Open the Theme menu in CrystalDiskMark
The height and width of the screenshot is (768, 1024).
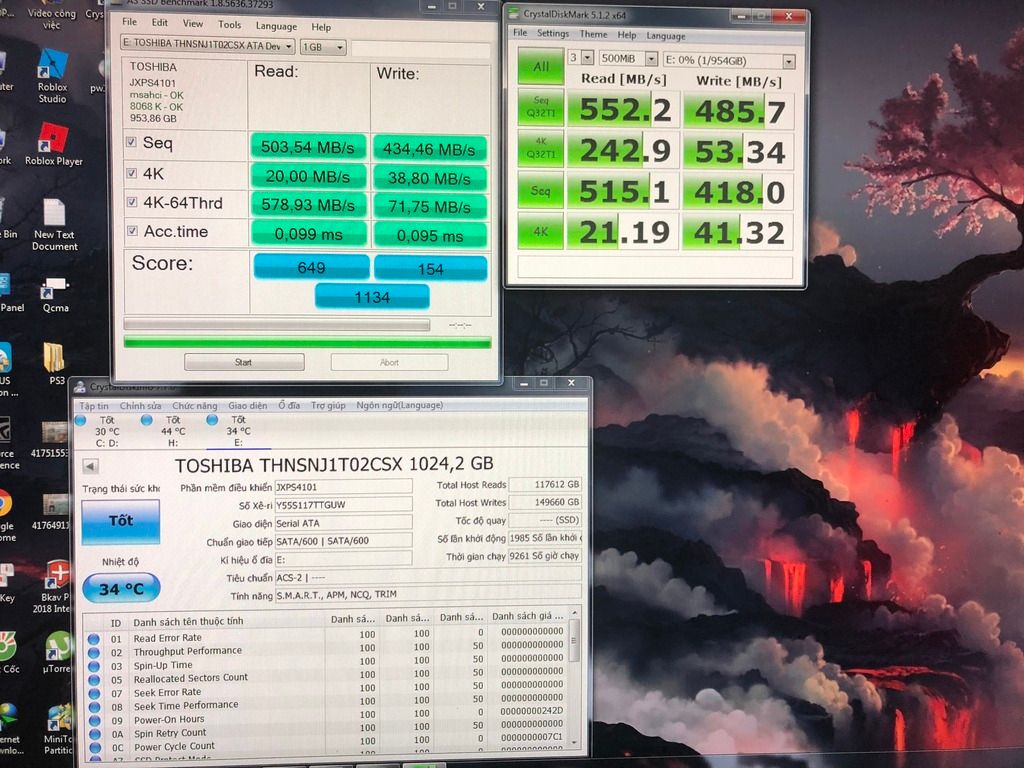click(x=593, y=34)
